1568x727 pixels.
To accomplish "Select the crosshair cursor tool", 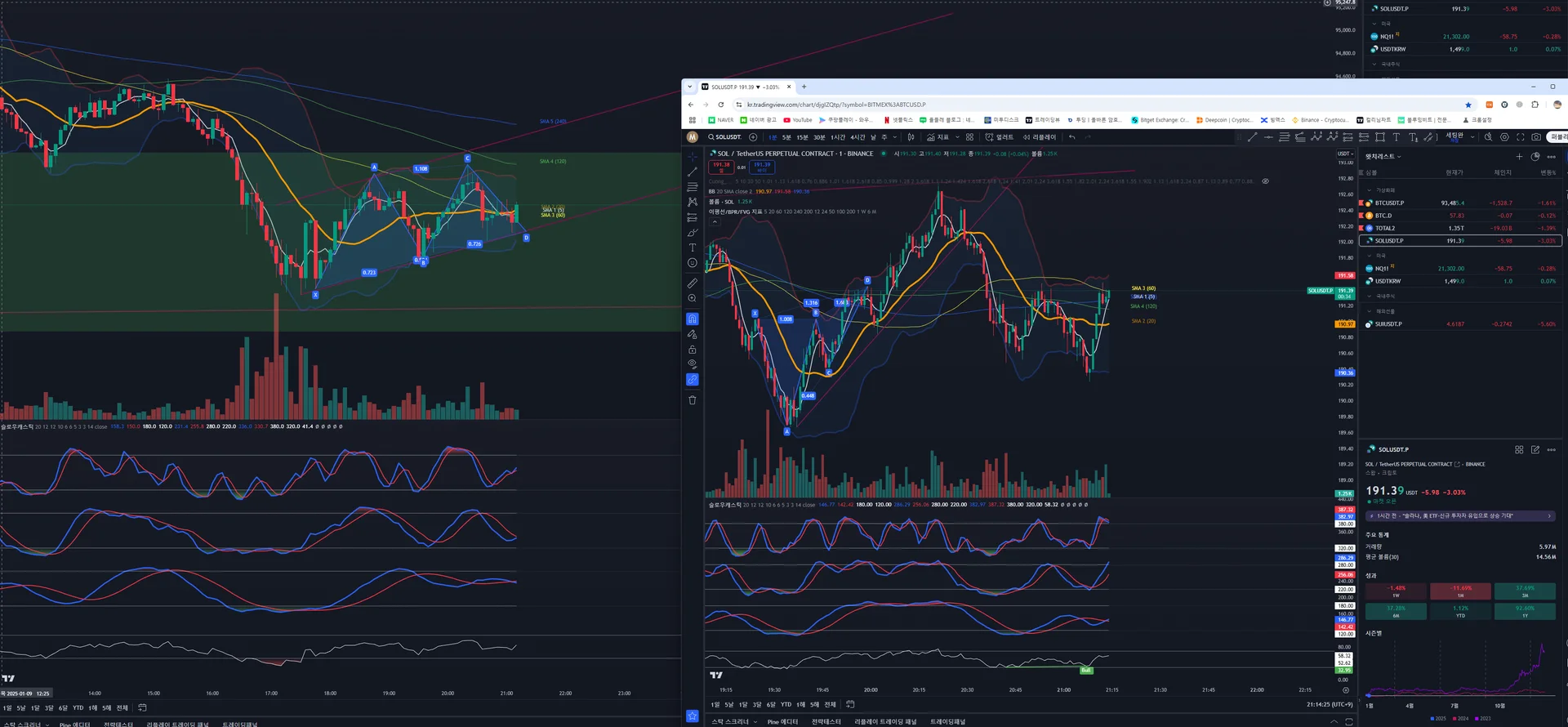I will pyautogui.click(x=693, y=156).
